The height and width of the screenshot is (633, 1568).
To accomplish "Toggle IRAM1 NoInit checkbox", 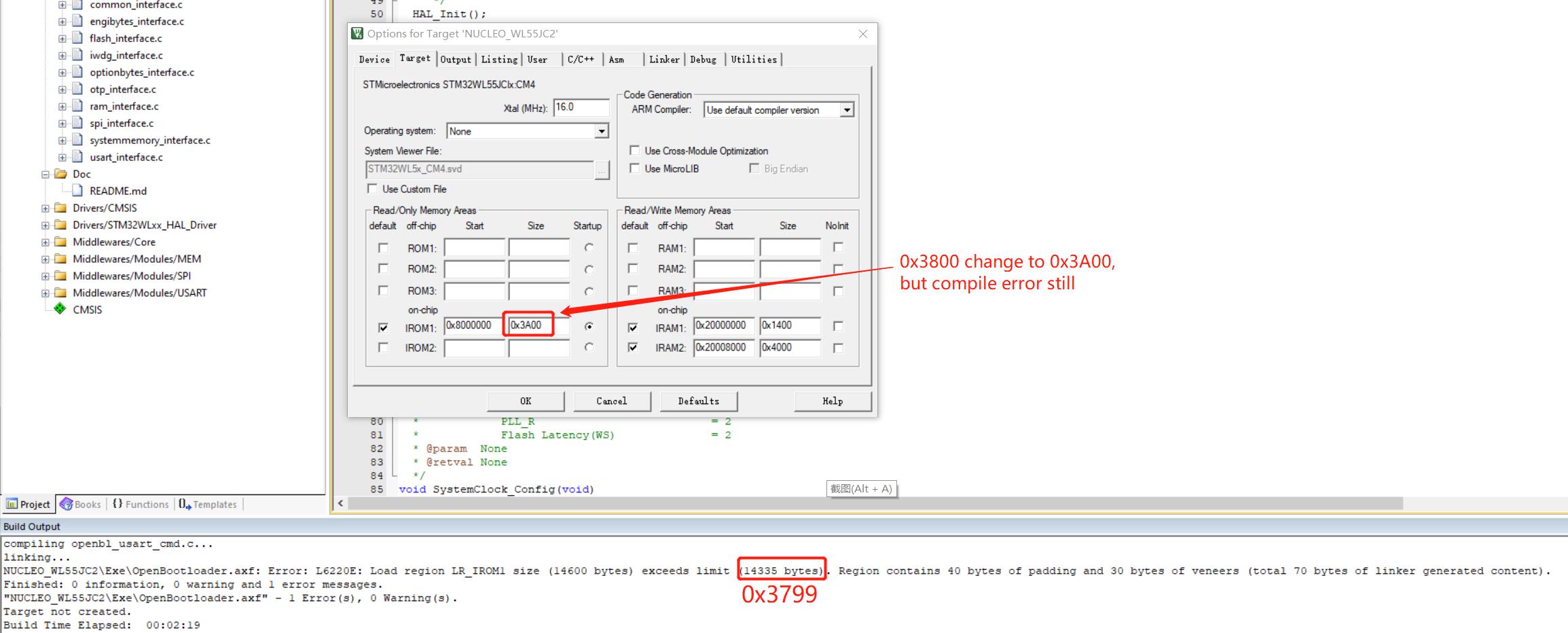I will click(x=838, y=326).
